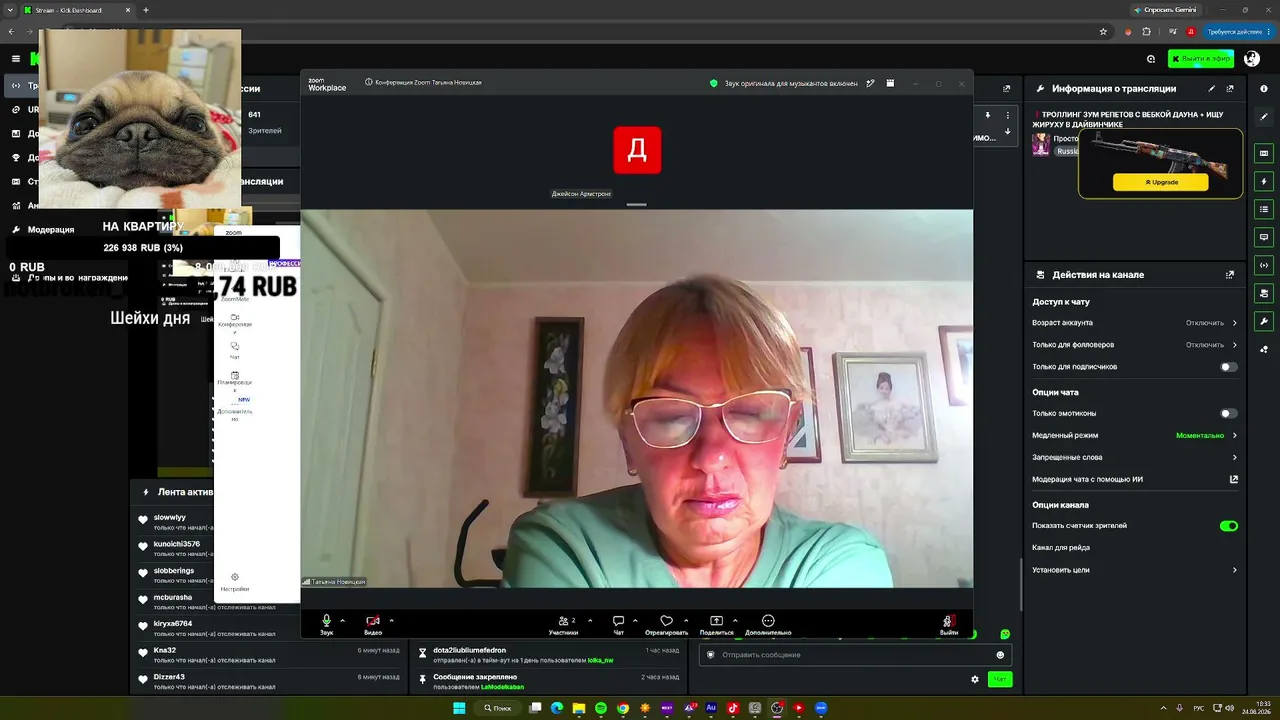Click the Zoom Workplace logo
Image resolution: width=1280 pixels, height=720 pixels.
click(327, 84)
